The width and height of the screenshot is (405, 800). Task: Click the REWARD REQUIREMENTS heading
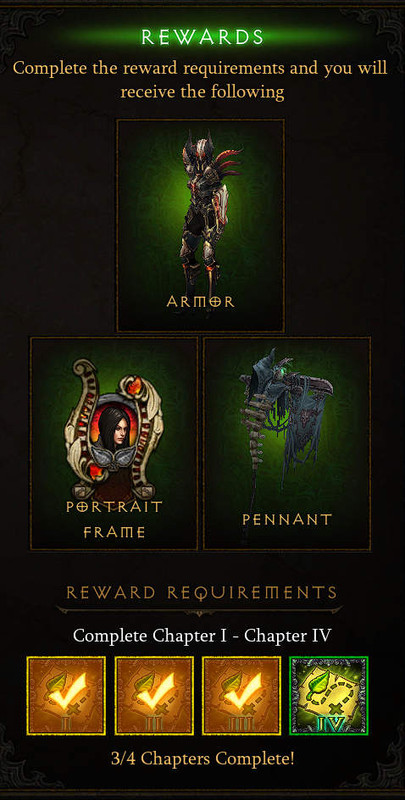(202, 593)
